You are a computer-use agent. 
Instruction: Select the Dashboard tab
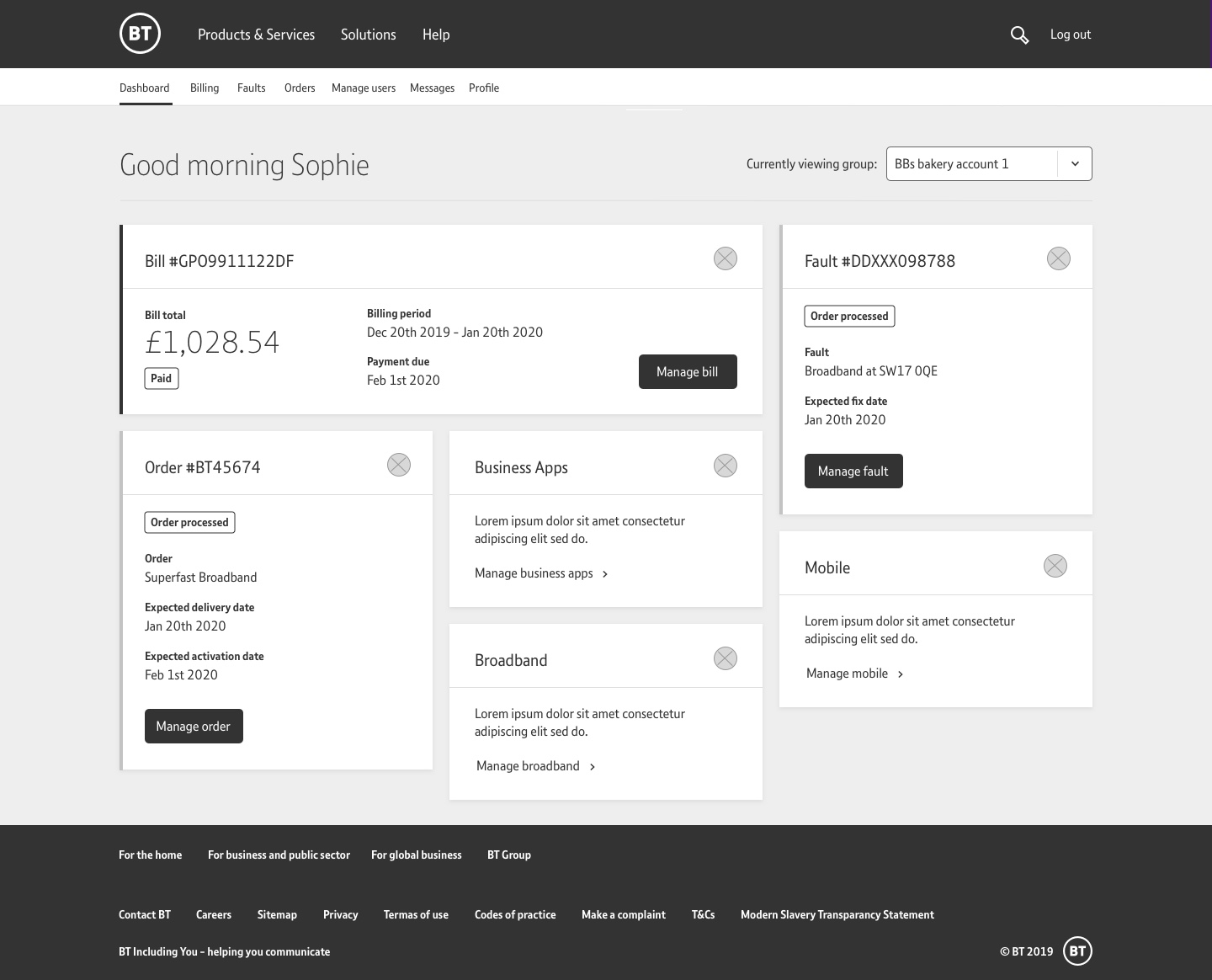pyautogui.click(x=145, y=88)
